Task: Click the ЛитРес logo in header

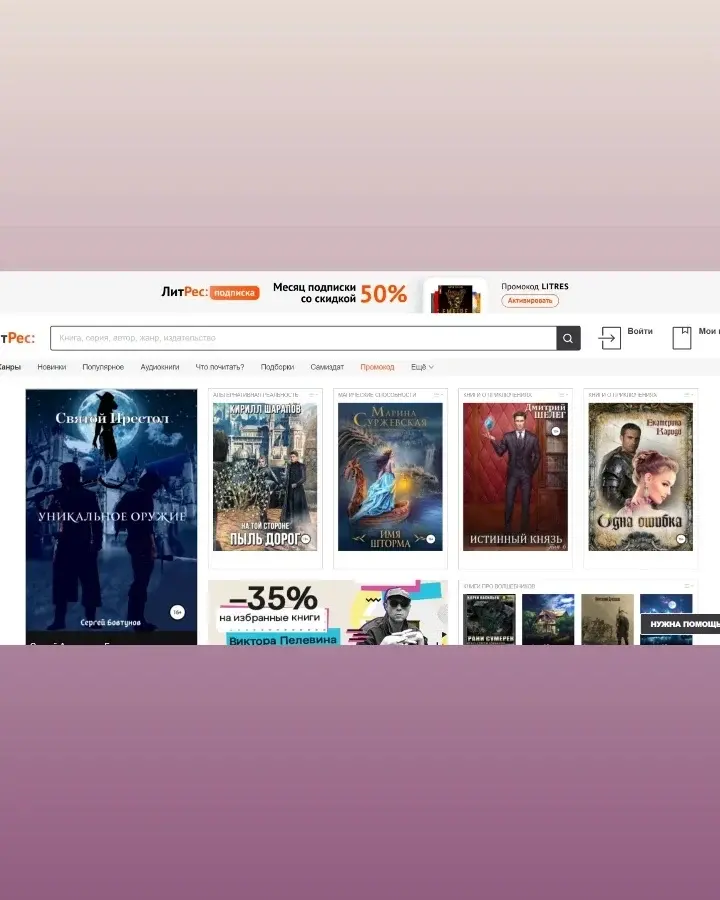Action: click(17, 338)
